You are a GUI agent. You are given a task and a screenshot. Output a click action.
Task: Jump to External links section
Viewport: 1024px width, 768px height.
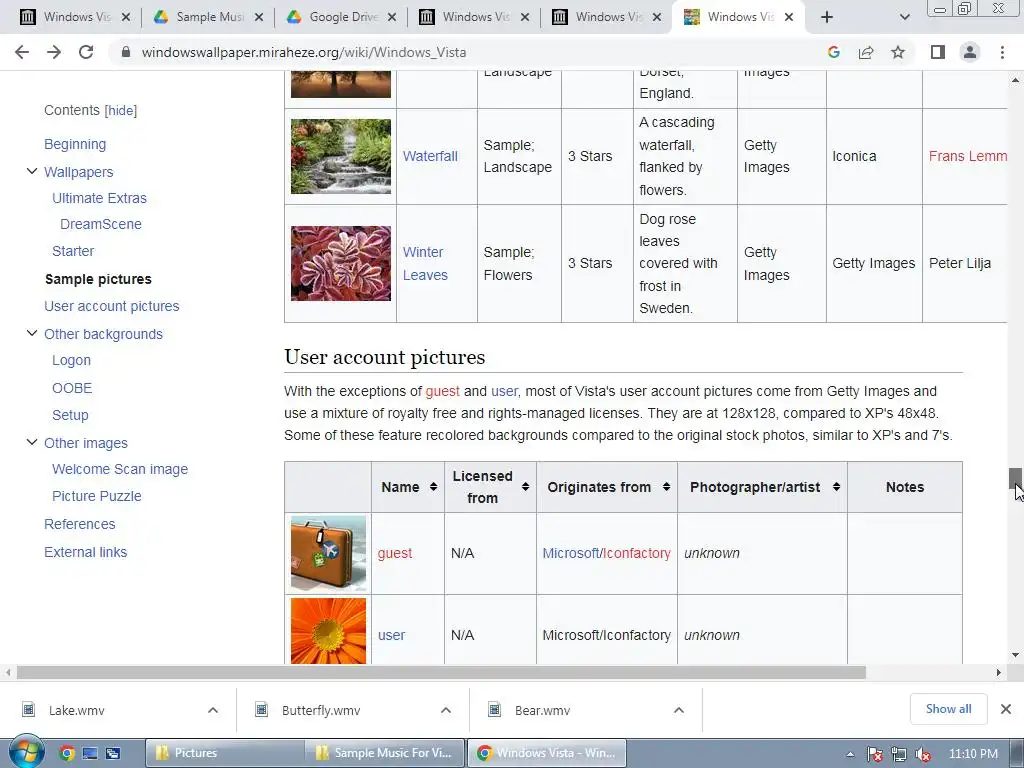coord(86,552)
